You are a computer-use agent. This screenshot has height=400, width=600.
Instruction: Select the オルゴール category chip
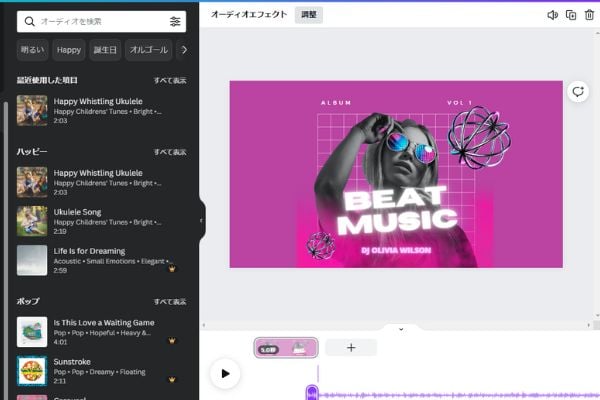(148, 50)
